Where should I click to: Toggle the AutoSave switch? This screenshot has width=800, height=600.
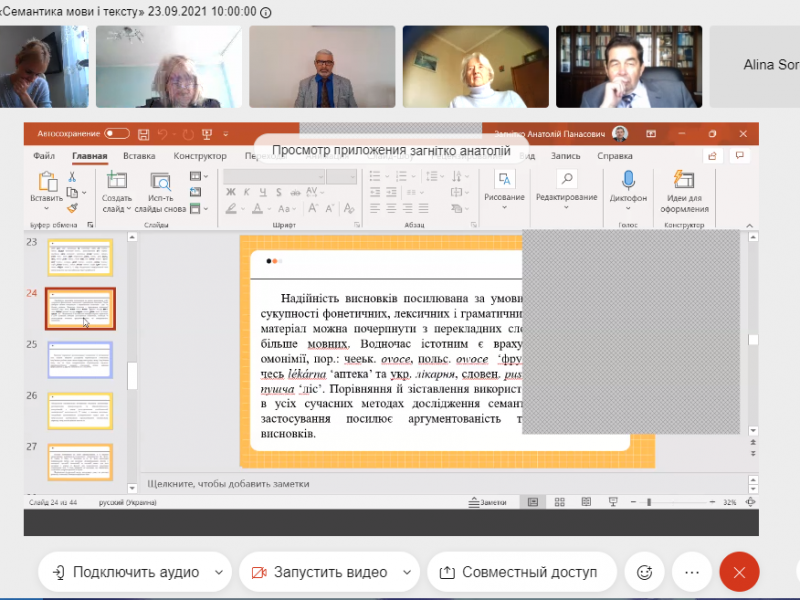tap(117, 134)
